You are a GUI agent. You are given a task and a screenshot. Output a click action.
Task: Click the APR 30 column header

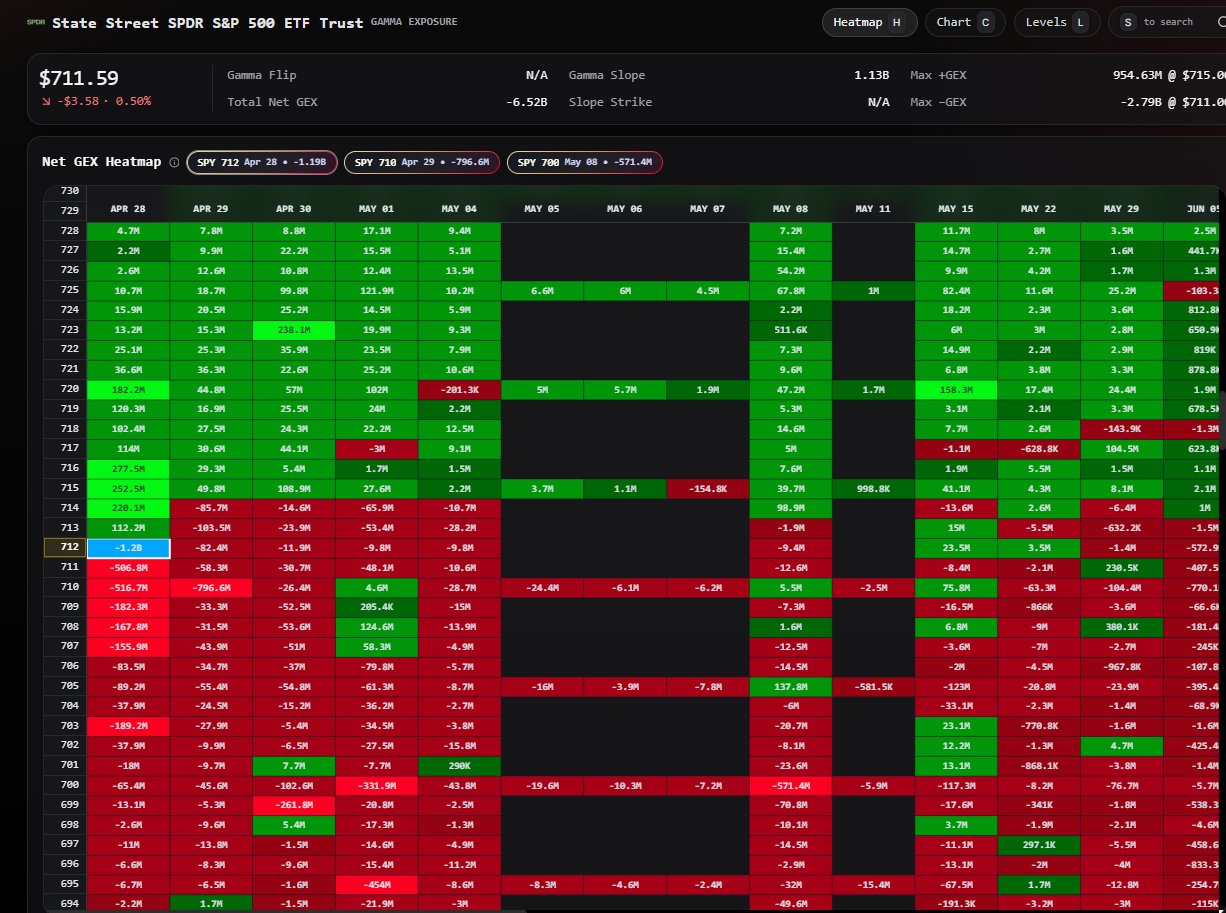pyautogui.click(x=292, y=209)
